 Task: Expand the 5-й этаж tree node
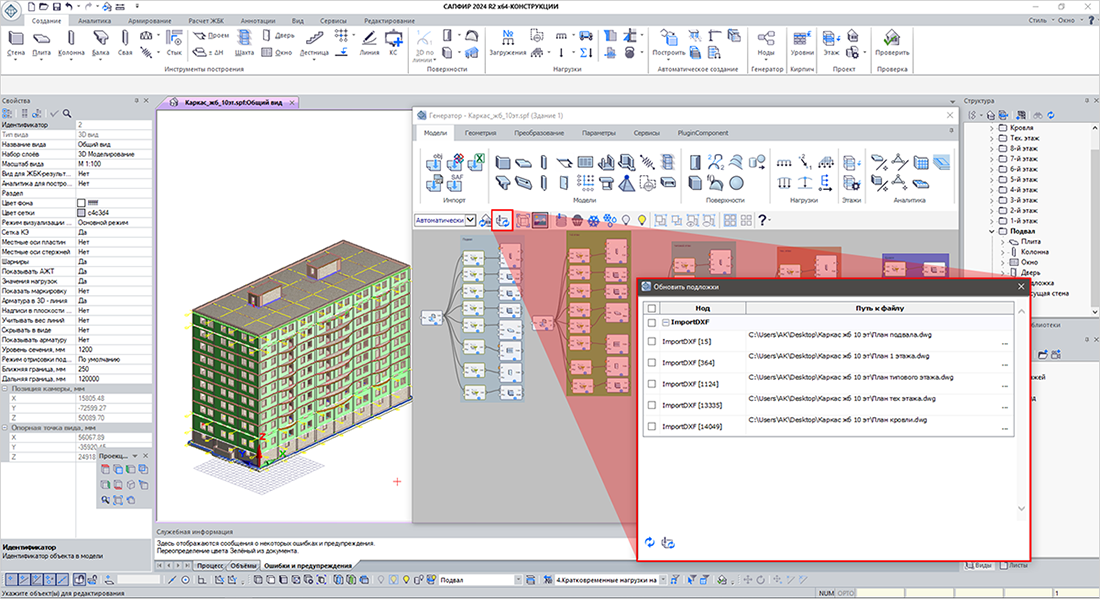(992, 180)
